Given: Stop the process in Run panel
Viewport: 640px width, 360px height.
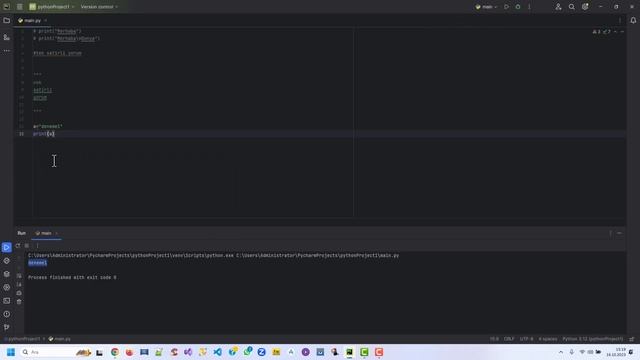Looking at the screenshot, I should pos(27,246).
